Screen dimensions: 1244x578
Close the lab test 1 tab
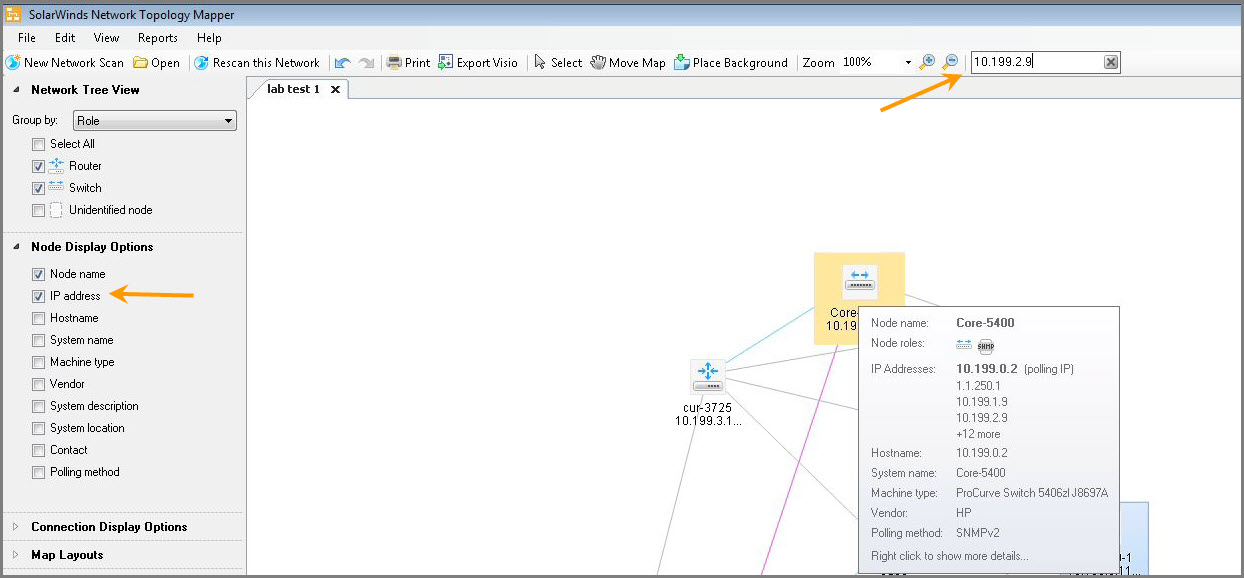[x=335, y=89]
